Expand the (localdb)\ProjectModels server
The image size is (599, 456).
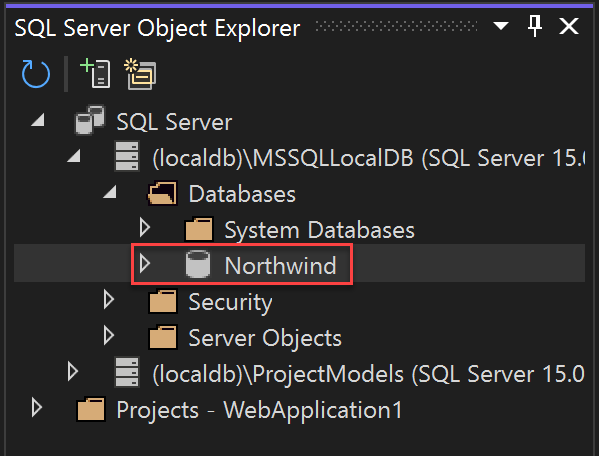pyautogui.click(x=73, y=372)
